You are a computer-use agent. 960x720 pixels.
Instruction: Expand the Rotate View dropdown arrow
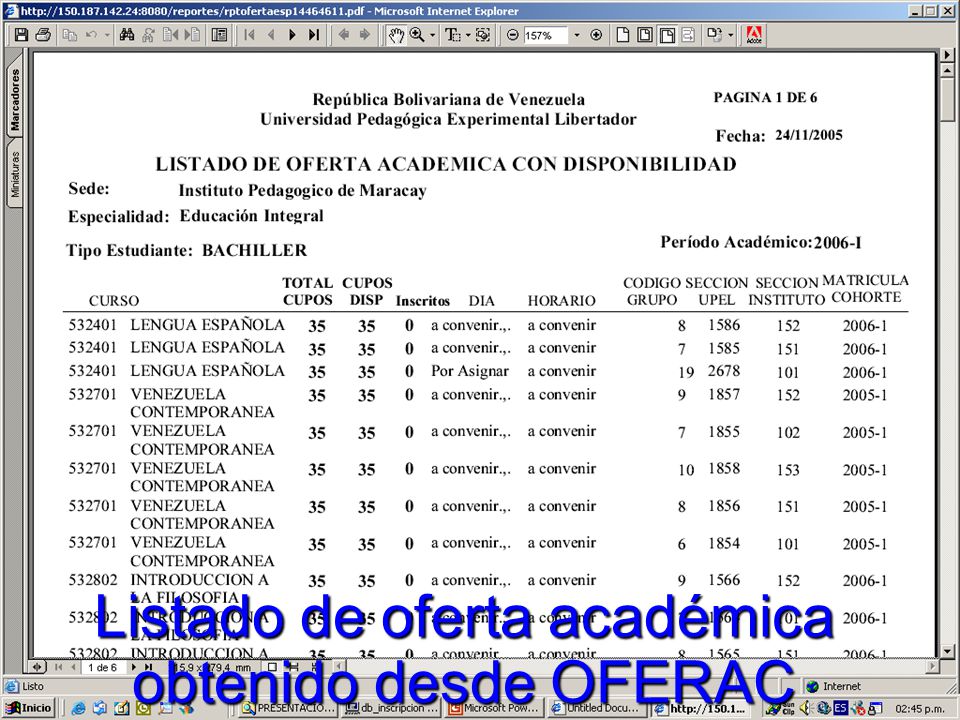[x=730, y=36]
